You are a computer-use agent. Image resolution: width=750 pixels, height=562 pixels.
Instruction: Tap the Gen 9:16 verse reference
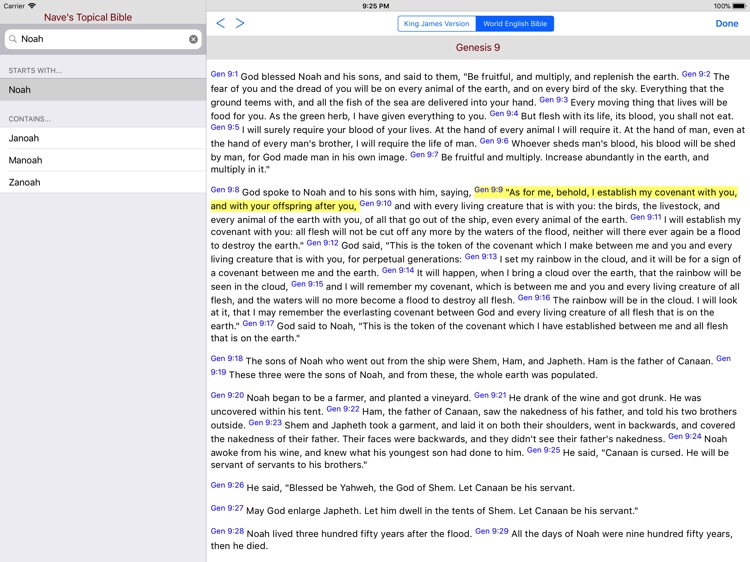(x=534, y=298)
